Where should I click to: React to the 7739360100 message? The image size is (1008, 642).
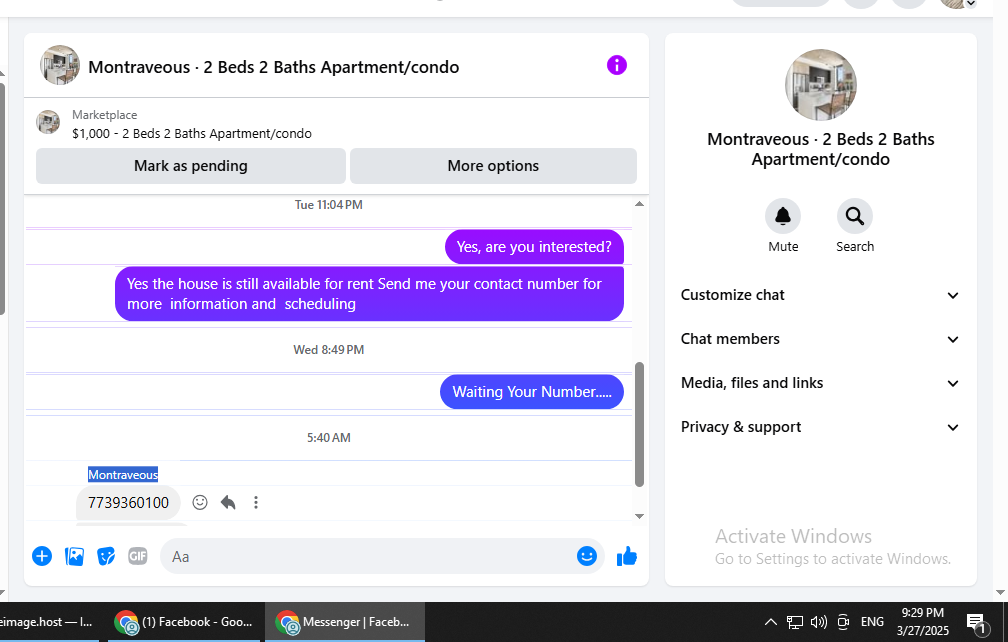(200, 503)
